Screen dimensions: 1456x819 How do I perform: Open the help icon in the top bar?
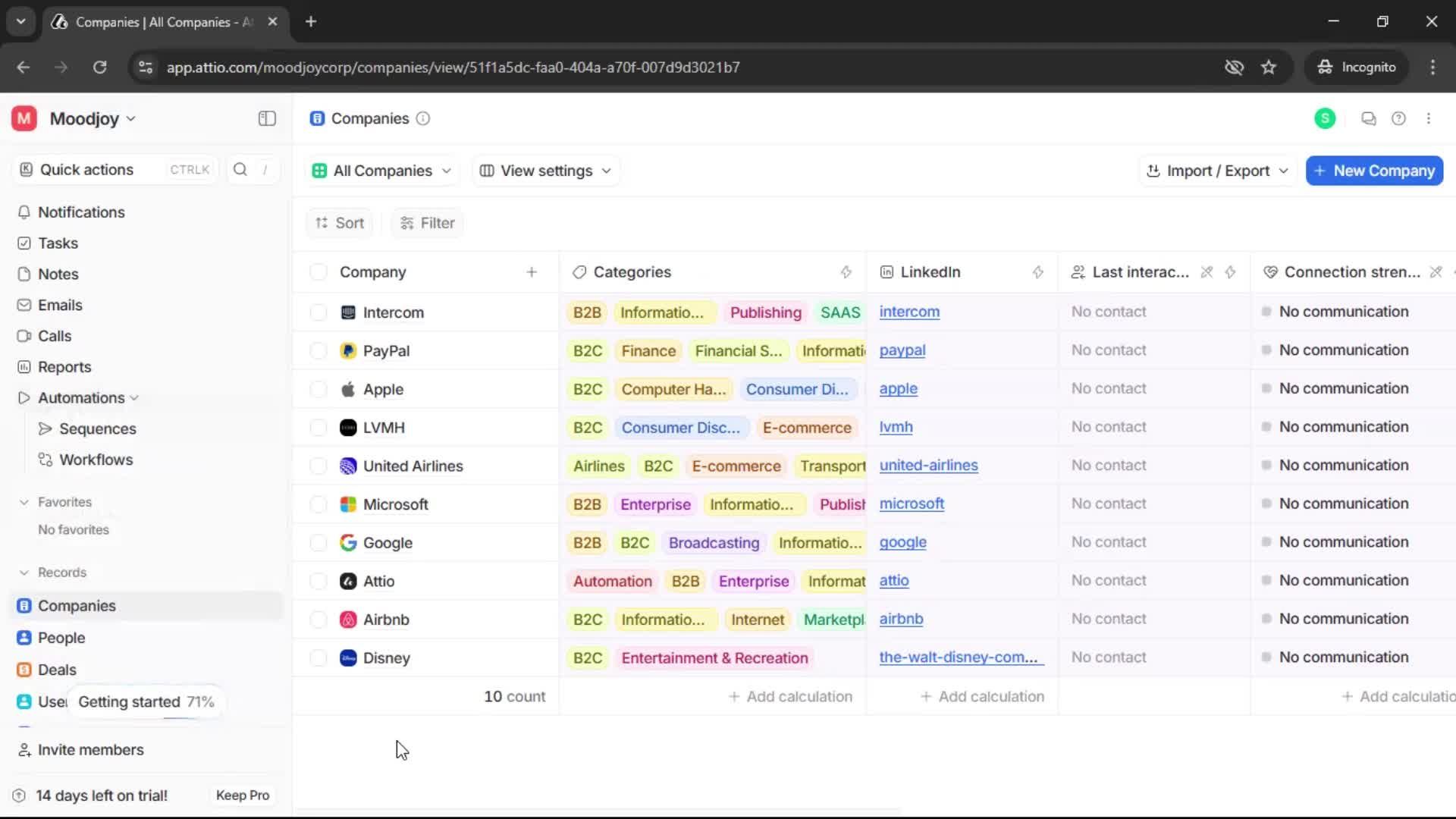[x=1399, y=118]
